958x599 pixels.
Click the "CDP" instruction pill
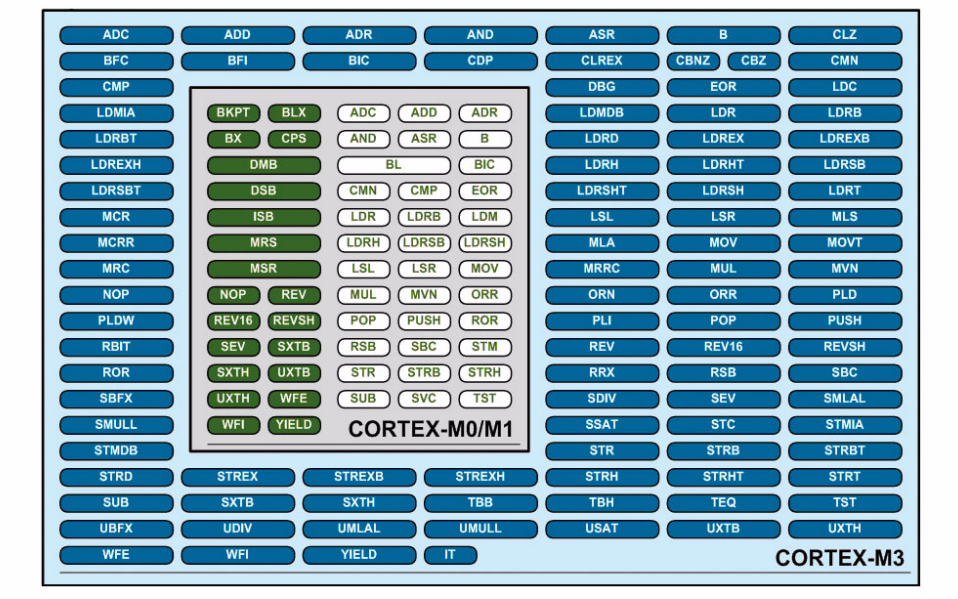tap(480, 61)
